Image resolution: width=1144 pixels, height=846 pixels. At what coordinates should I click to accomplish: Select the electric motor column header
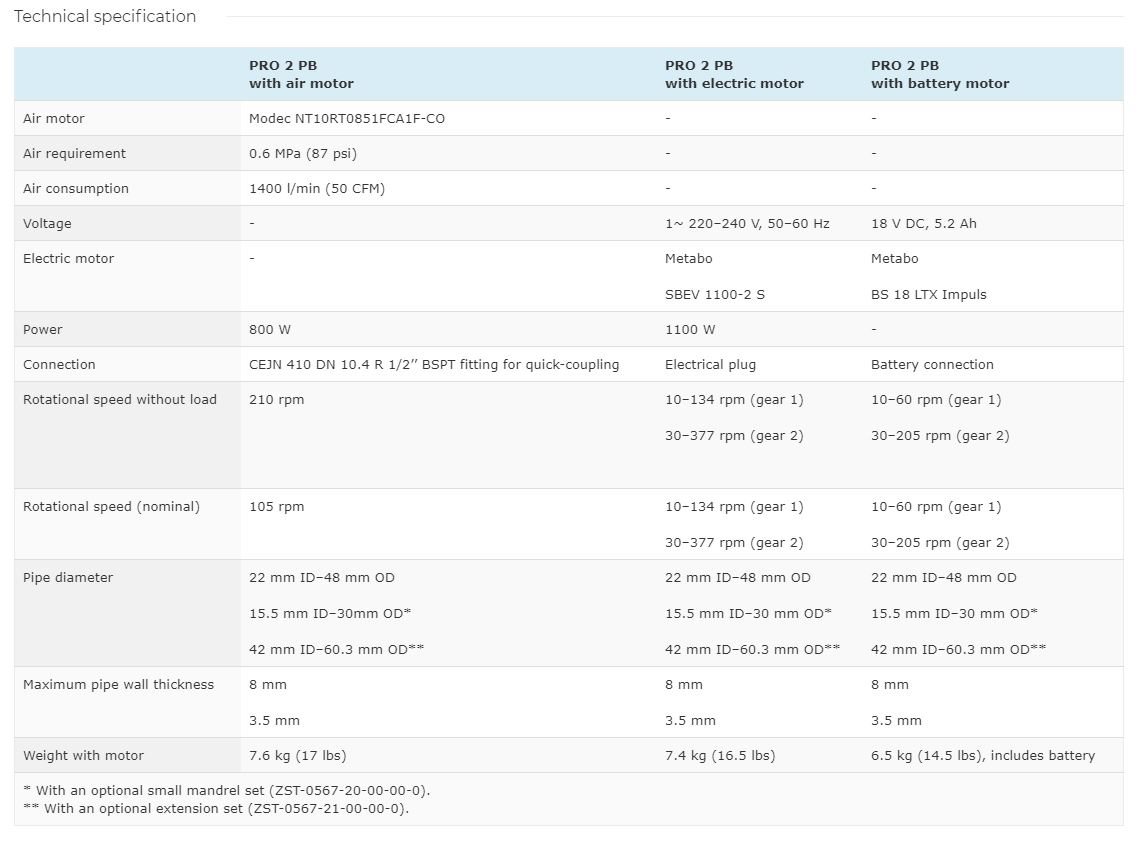[x=734, y=74]
